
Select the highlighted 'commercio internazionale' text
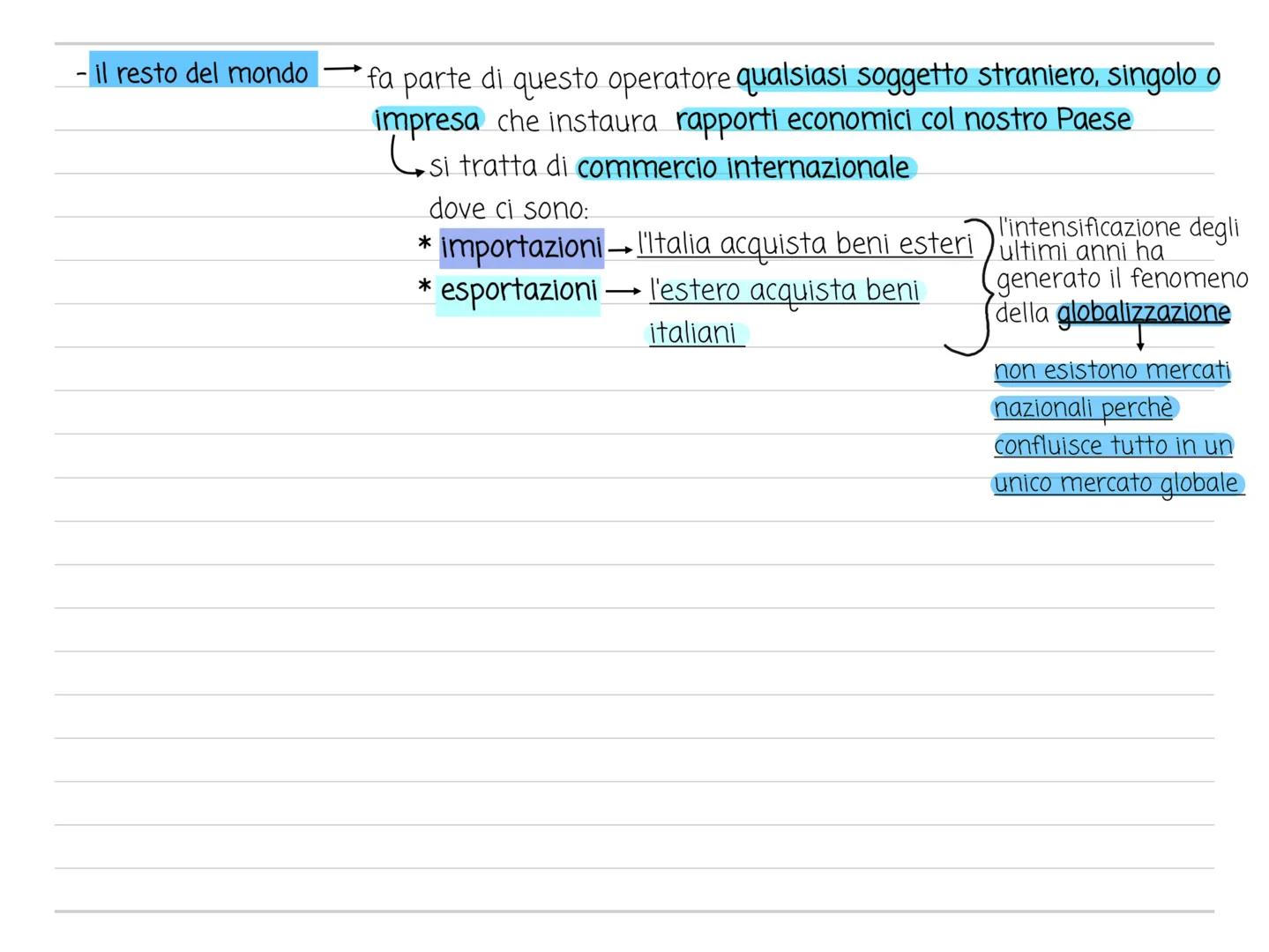[x=743, y=167]
